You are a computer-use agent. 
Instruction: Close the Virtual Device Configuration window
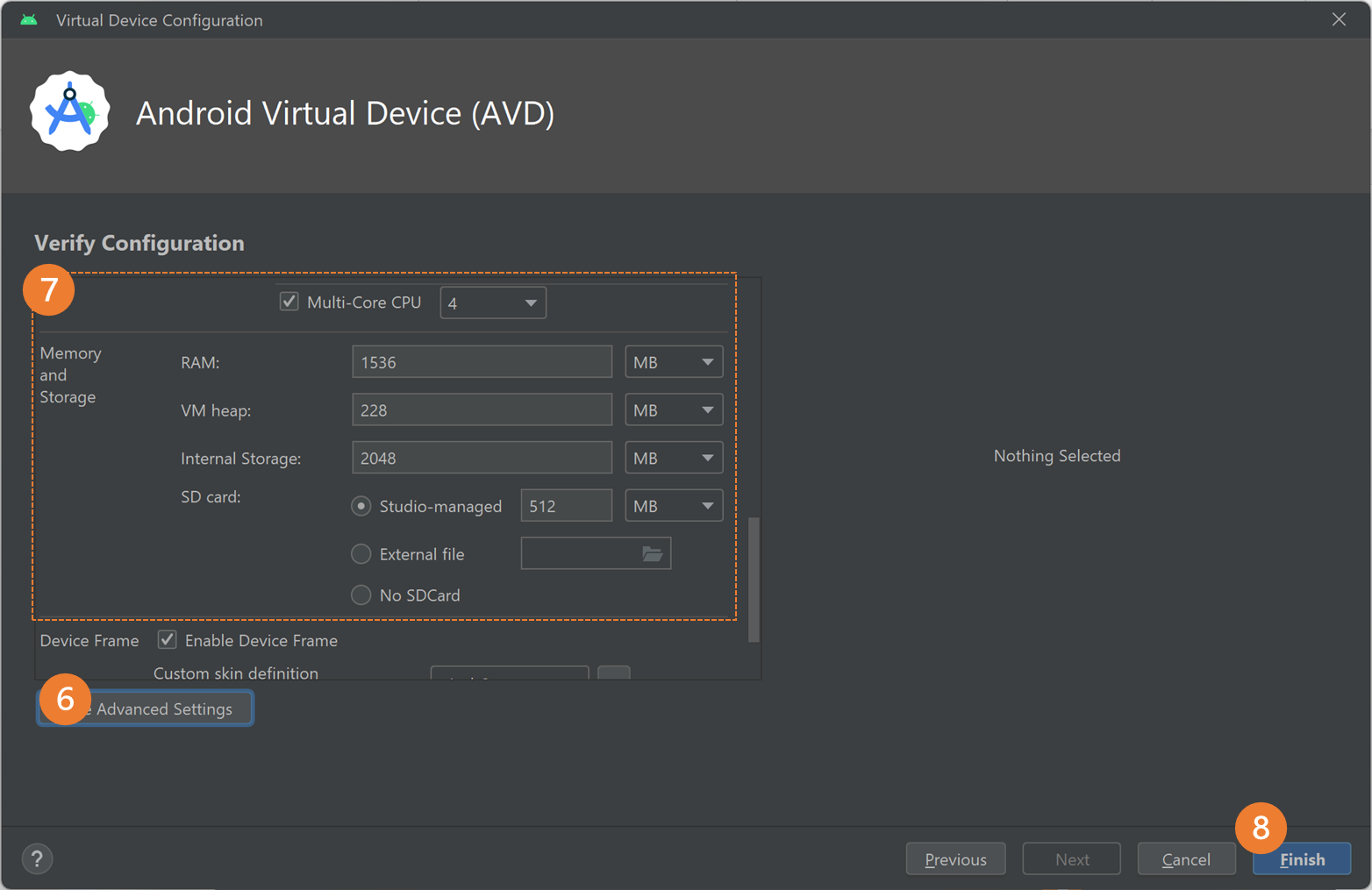point(1339,19)
